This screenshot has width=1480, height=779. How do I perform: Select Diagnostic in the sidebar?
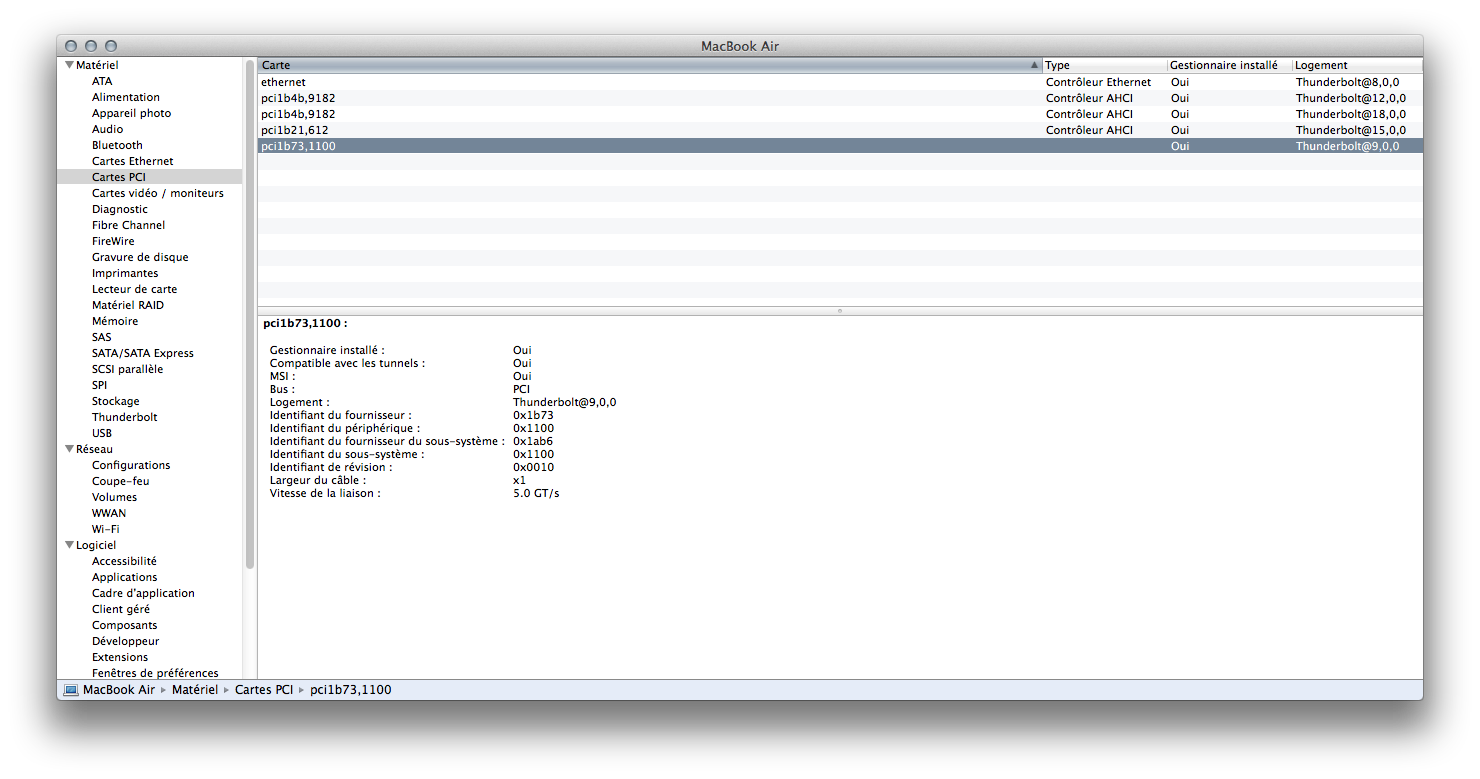120,209
